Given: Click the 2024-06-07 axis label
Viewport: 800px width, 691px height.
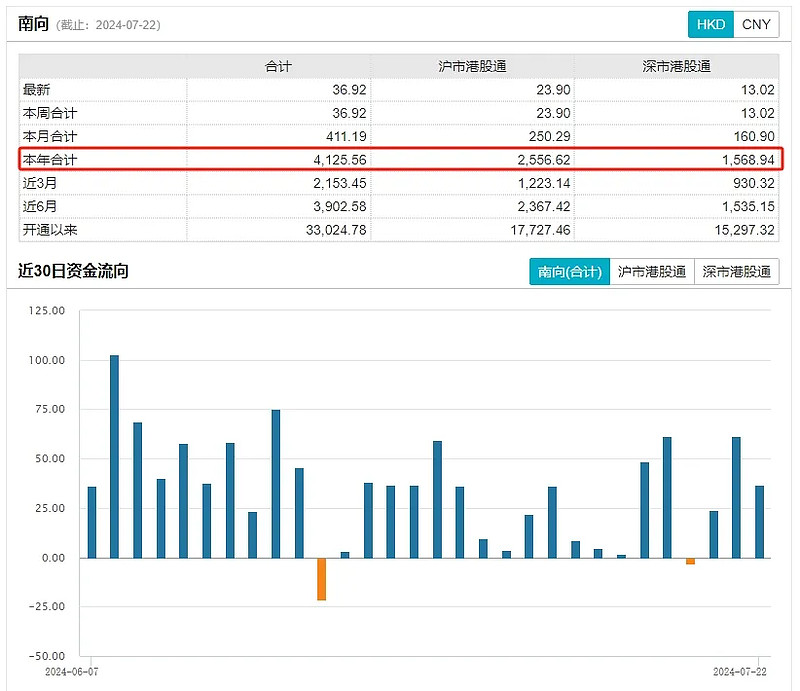Looking at the screenshot, I should point(71,672).
